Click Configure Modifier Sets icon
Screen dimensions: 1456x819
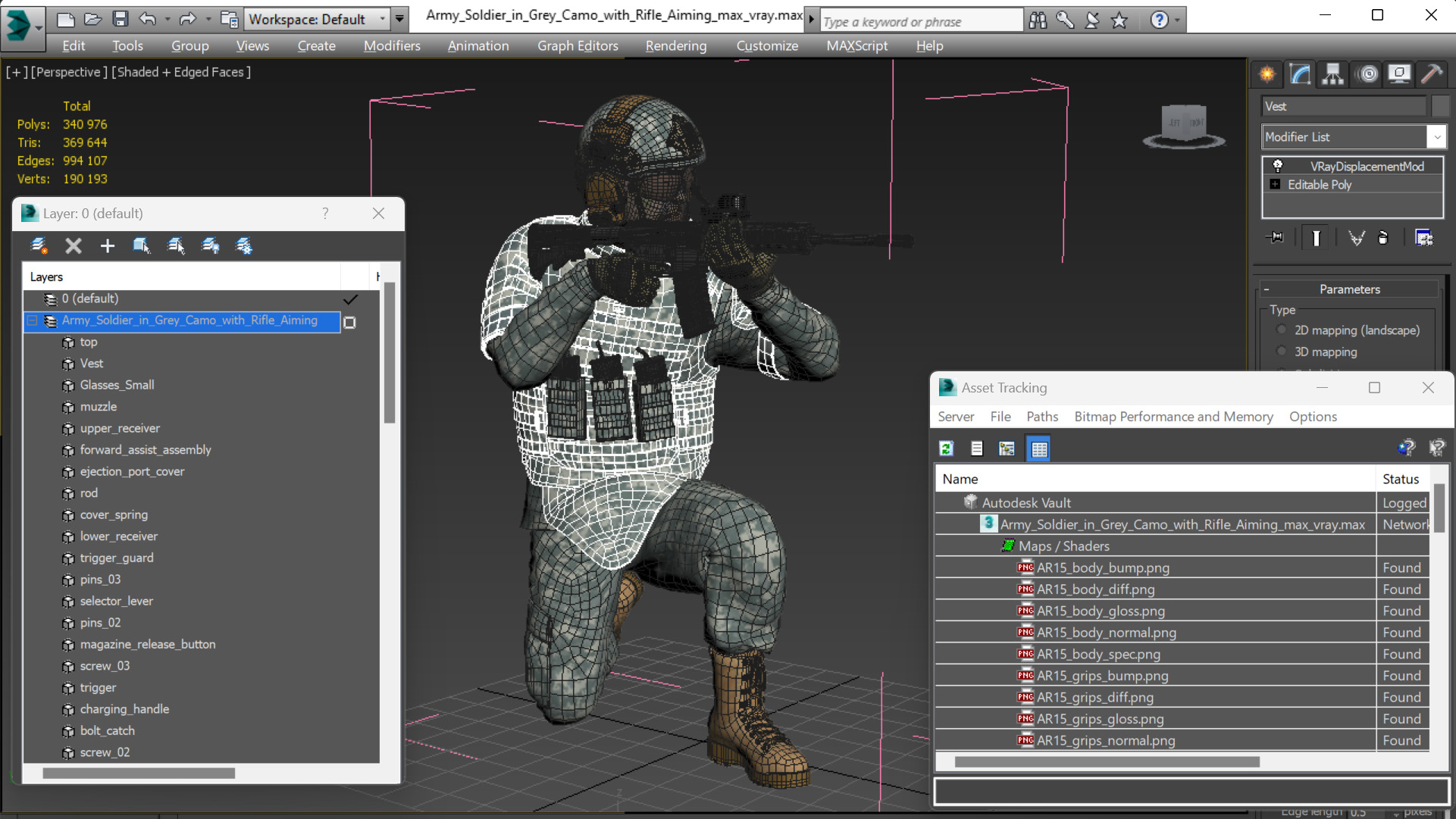pyautogui.click(x=1424, y=238)
